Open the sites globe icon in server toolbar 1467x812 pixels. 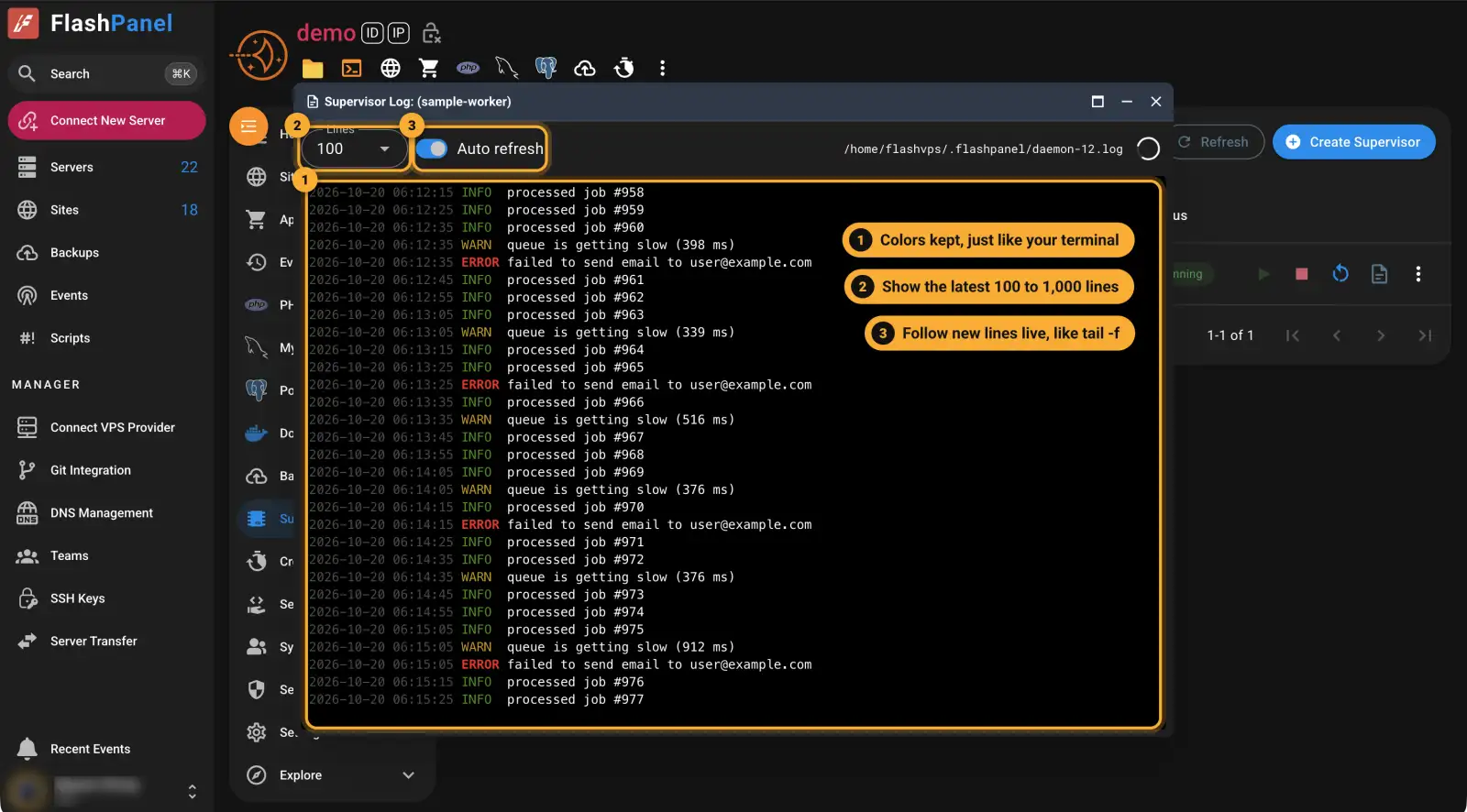391,69
